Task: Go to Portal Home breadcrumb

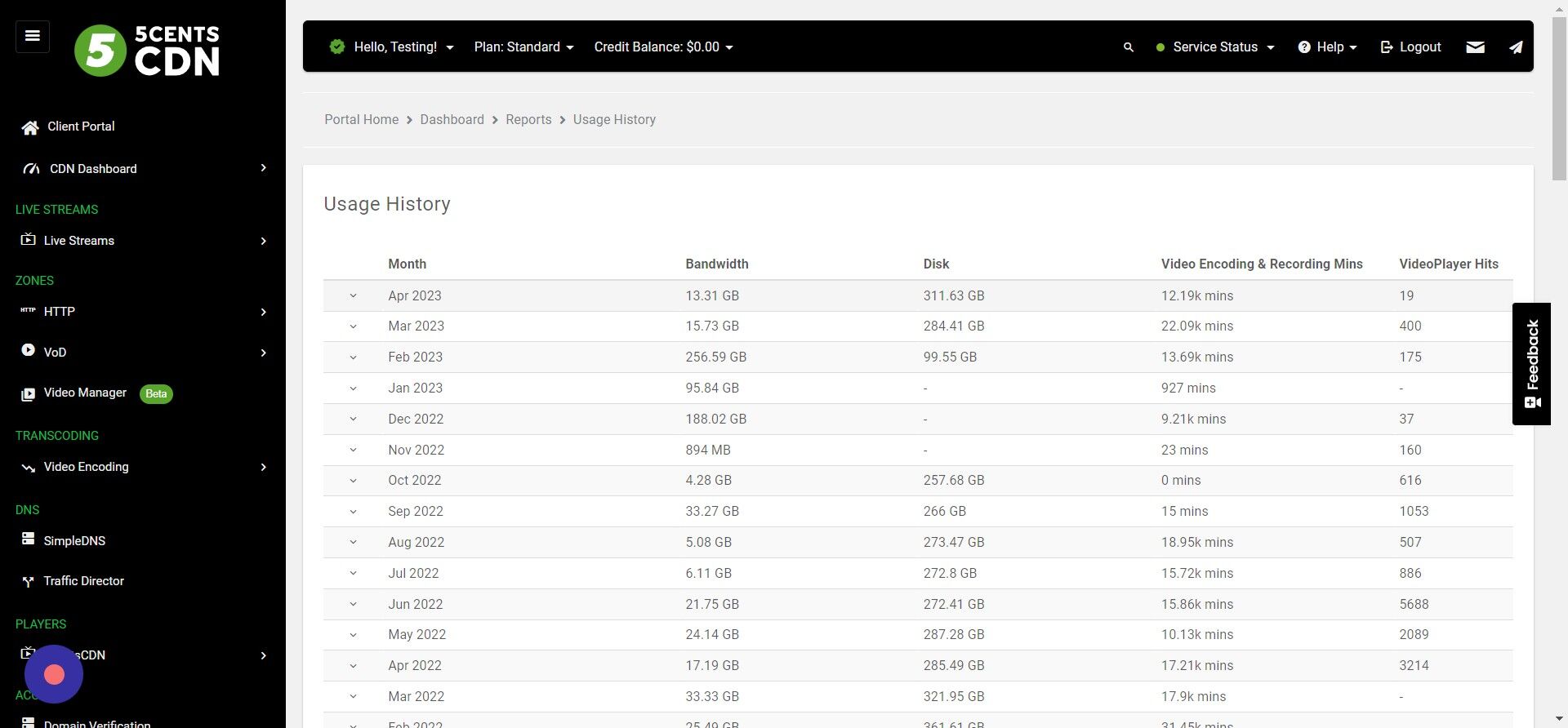Action: click(x=362, y=120)
